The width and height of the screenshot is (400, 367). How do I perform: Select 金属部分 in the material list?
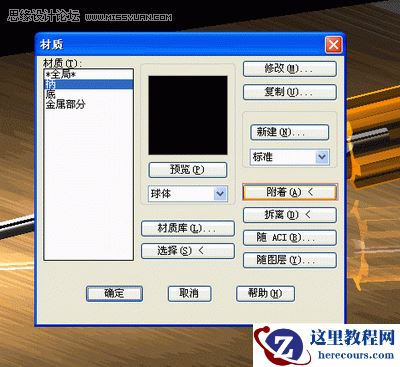[89, 104]
